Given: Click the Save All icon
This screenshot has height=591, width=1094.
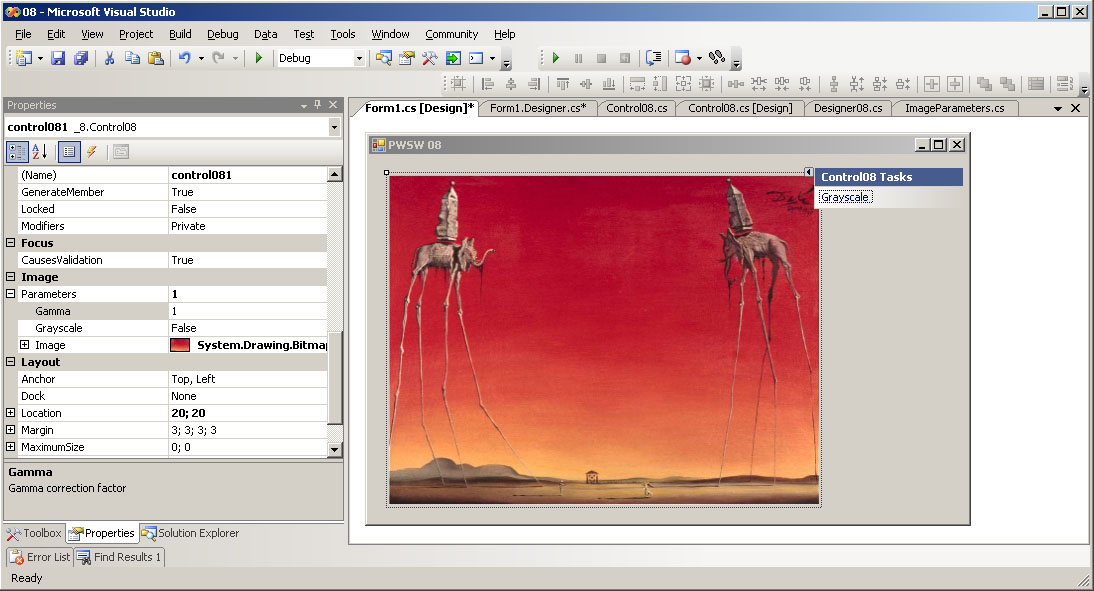Looking at the screenshot, I should pyautogui.click(x=81, y=58).
